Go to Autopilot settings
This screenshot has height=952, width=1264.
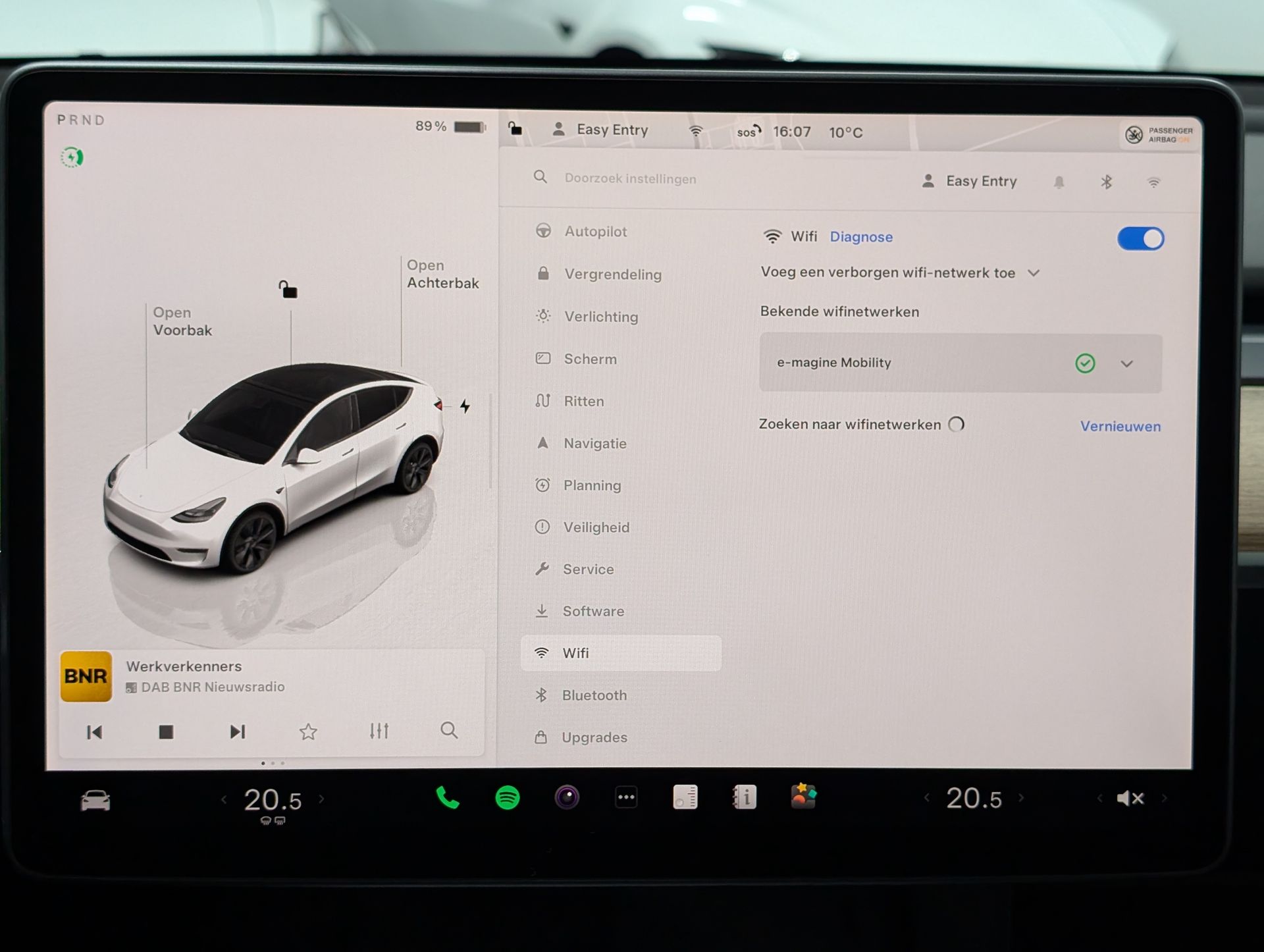coord(595,231)
